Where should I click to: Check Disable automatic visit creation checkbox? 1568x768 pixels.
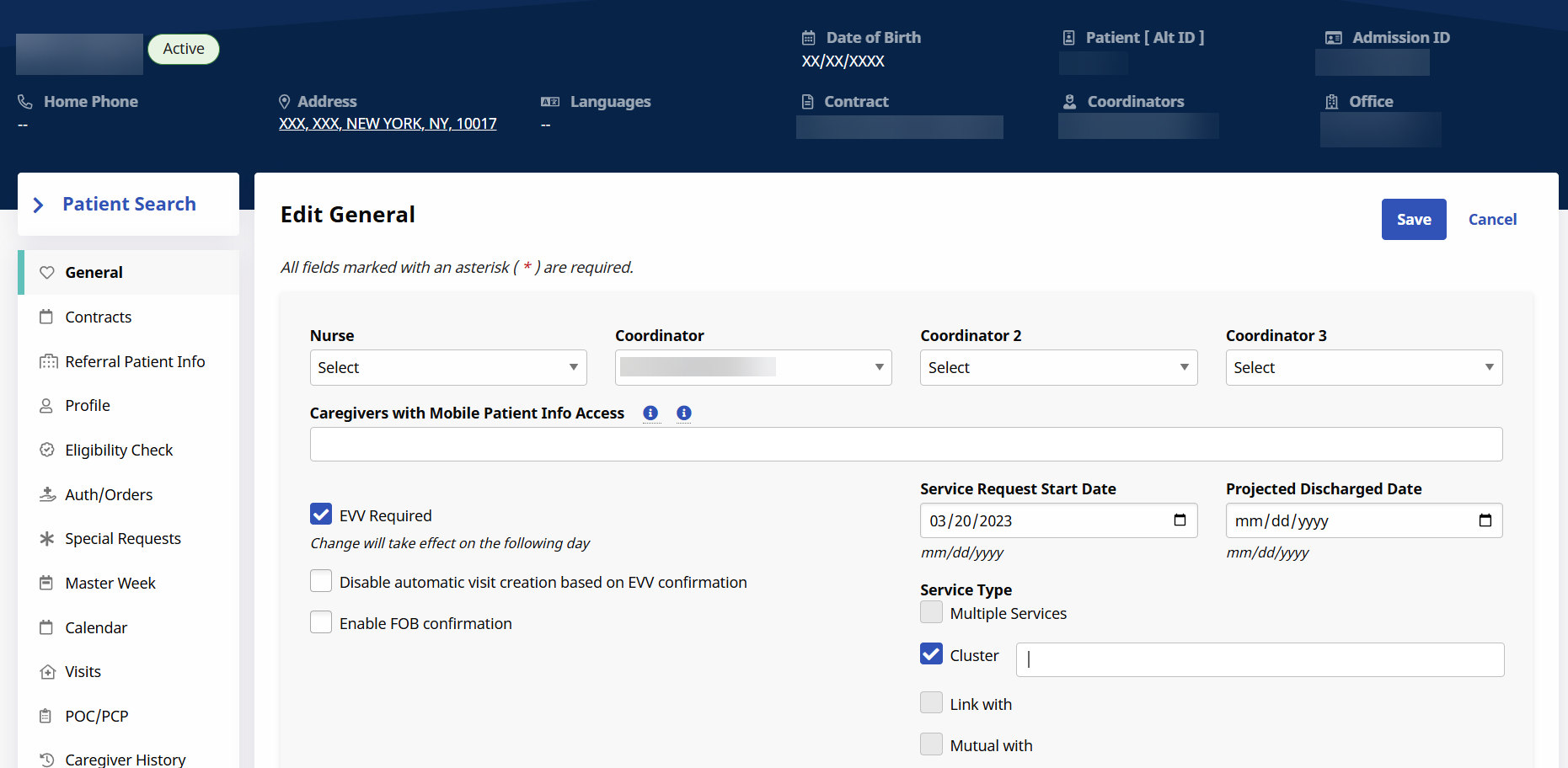[x=321, y=581]
